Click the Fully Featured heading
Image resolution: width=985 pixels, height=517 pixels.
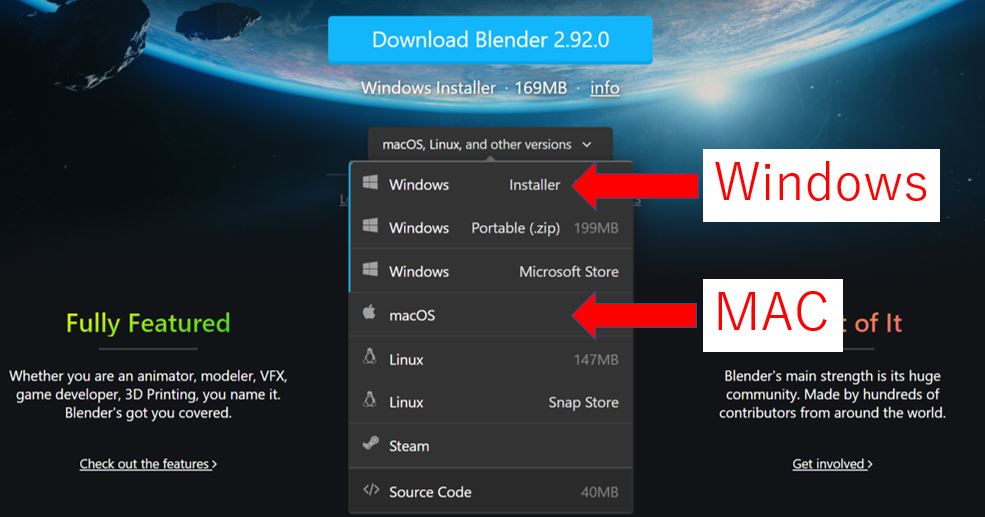click(x=148, y=323)
